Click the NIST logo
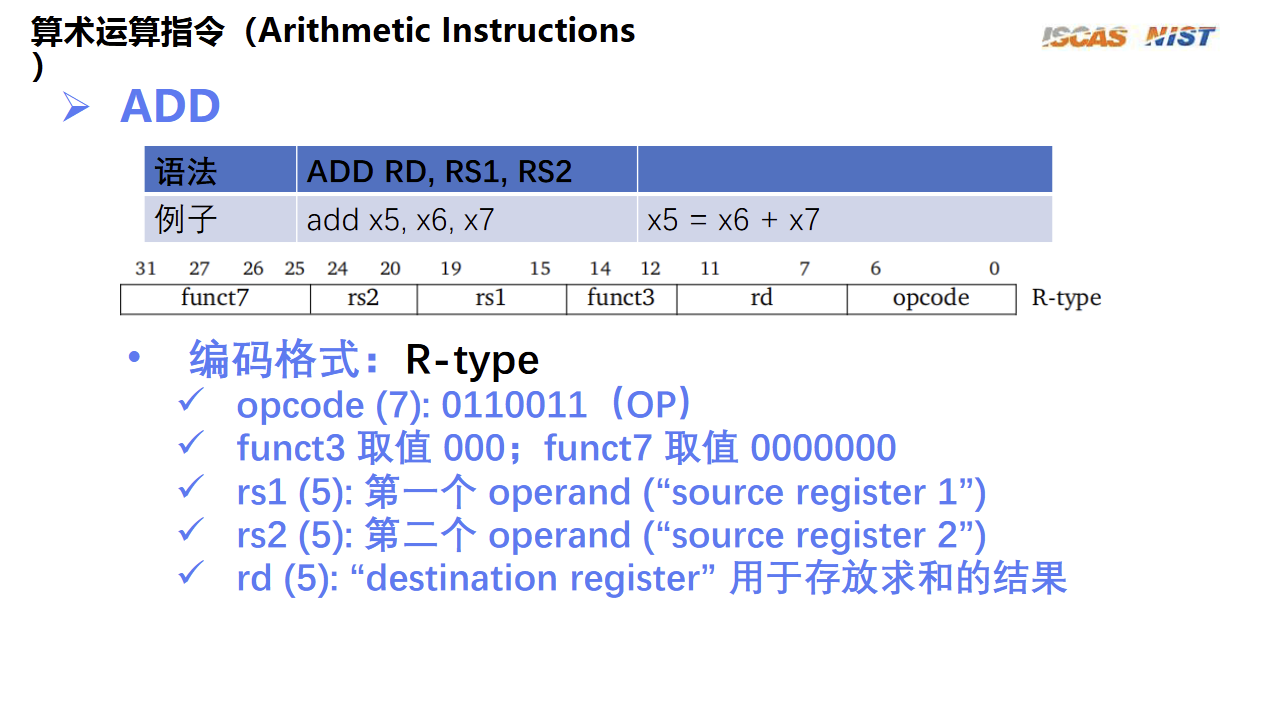This screenshot has height=722, width=1284. click(1180, 37)
